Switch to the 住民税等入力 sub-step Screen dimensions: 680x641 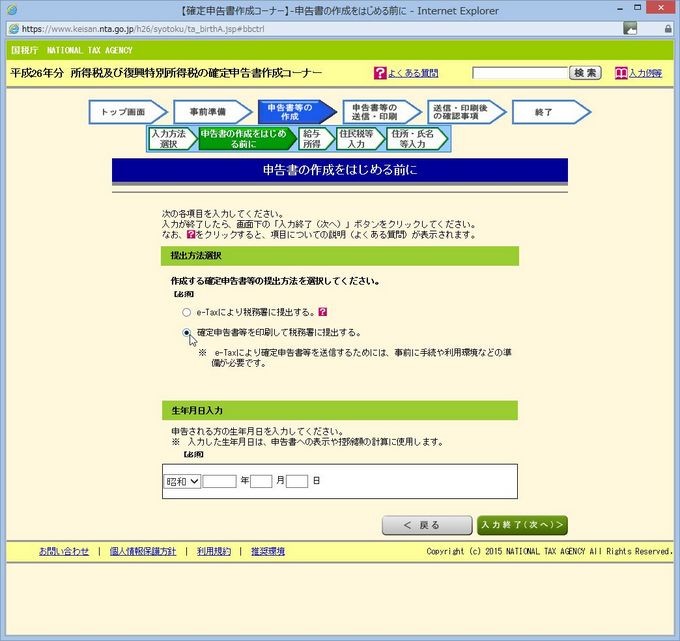click(x=356, y=139)
